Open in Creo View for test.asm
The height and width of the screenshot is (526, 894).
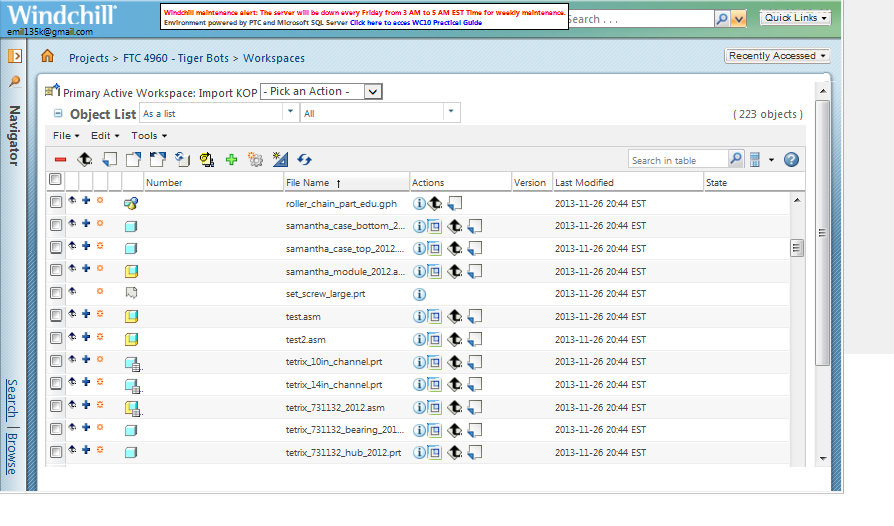435,316
